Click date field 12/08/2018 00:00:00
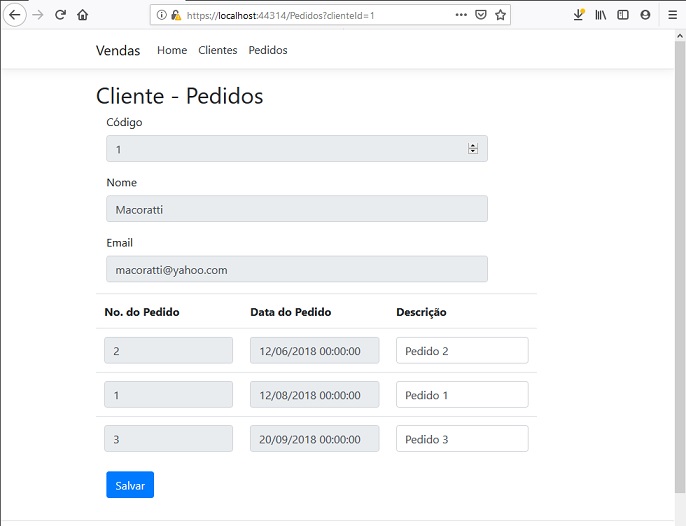The image size is (686, 526). point(315,395)
